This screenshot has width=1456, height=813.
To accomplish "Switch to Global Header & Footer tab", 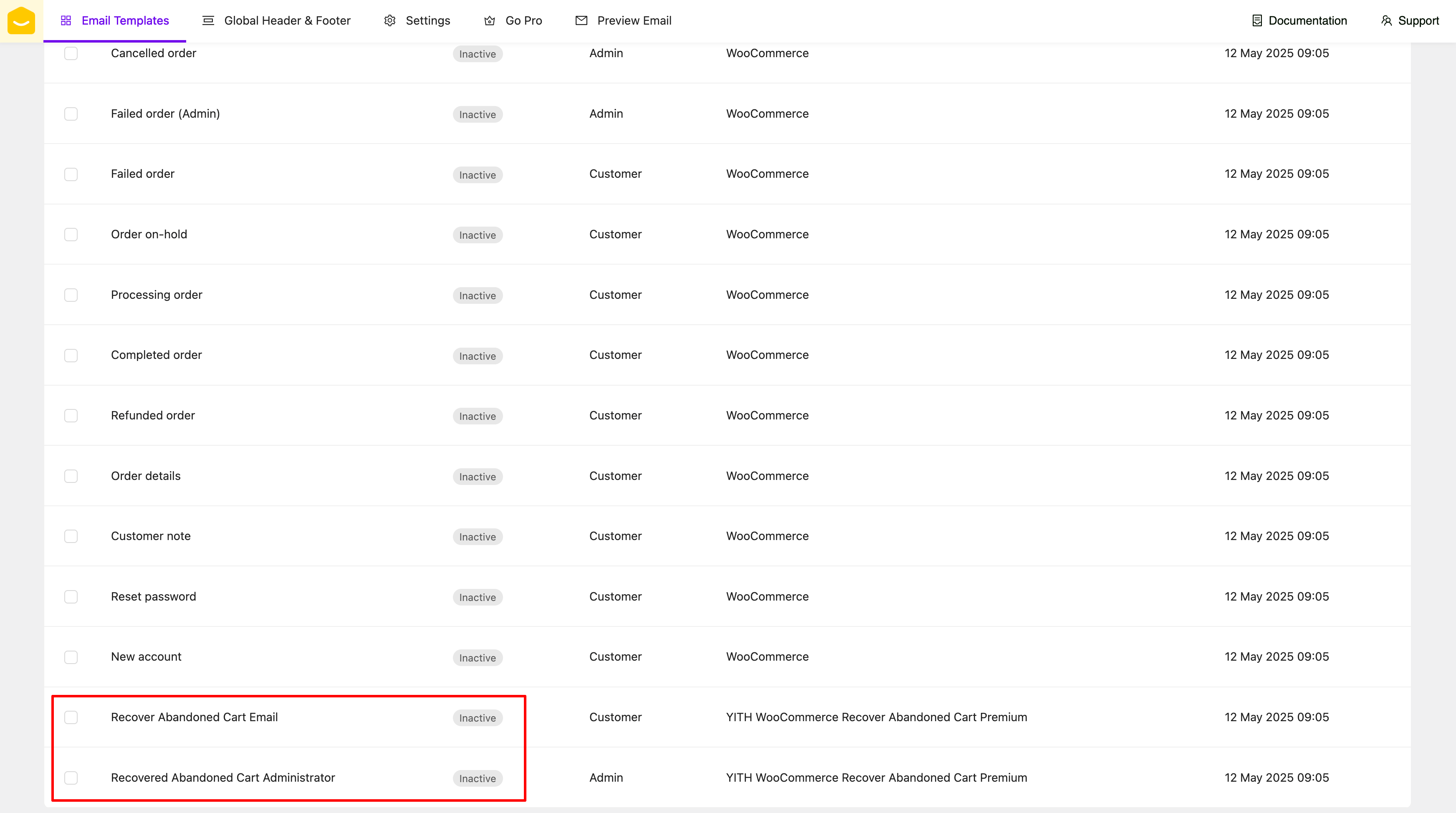I will coord(287,21).
